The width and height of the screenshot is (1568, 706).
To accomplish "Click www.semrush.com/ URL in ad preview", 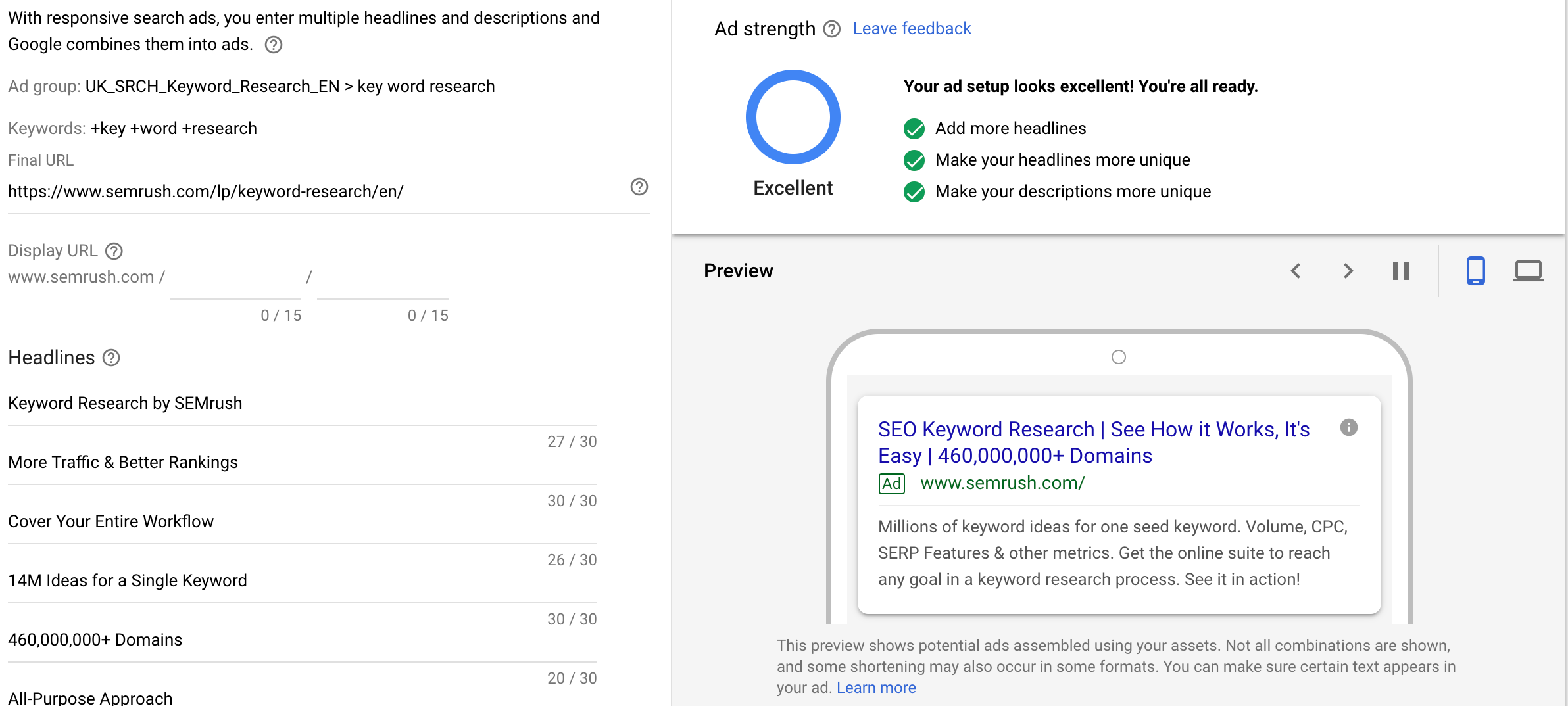I will (1002, 483).
